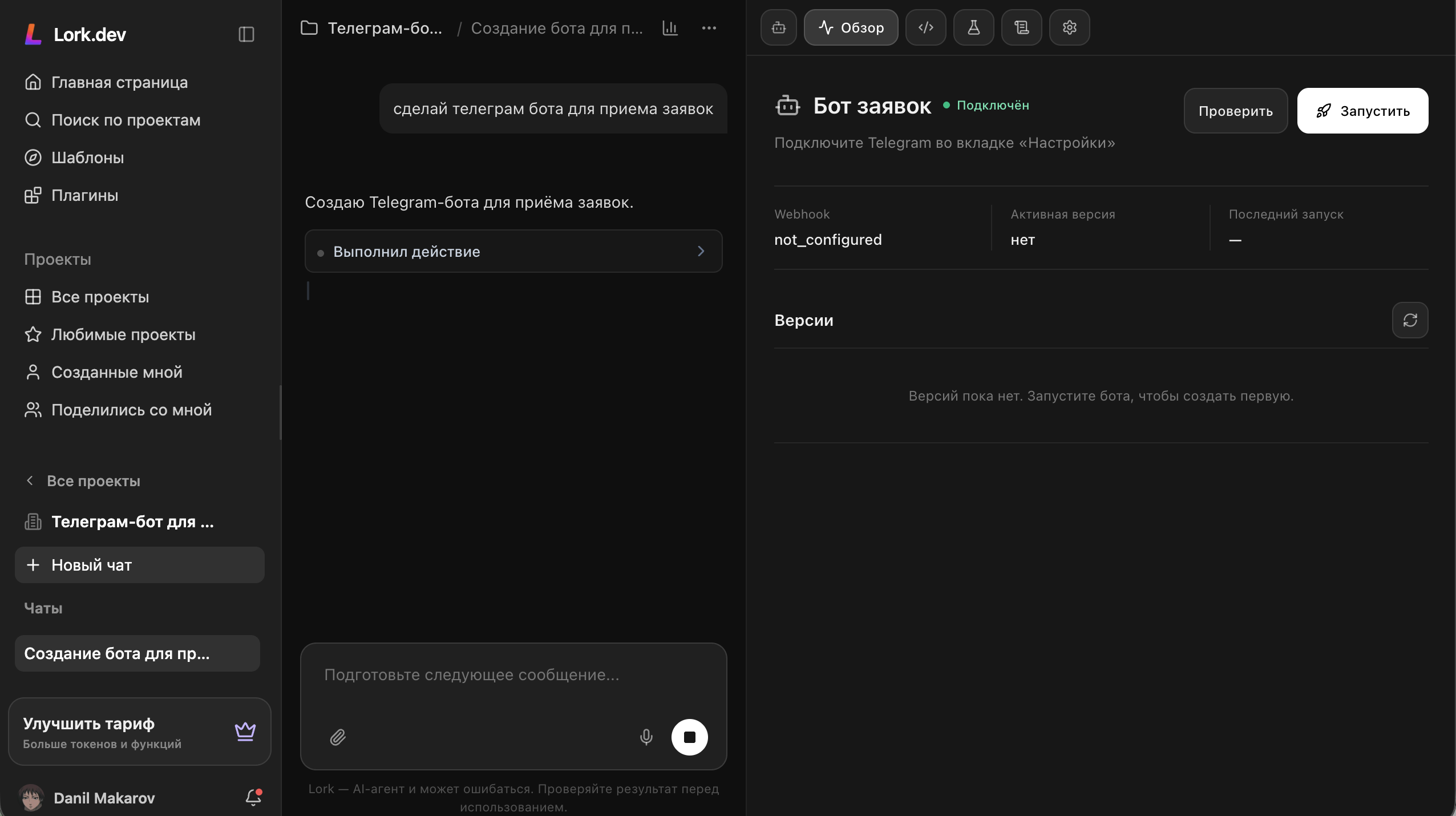Stop generation with stop button

(689, 737)
